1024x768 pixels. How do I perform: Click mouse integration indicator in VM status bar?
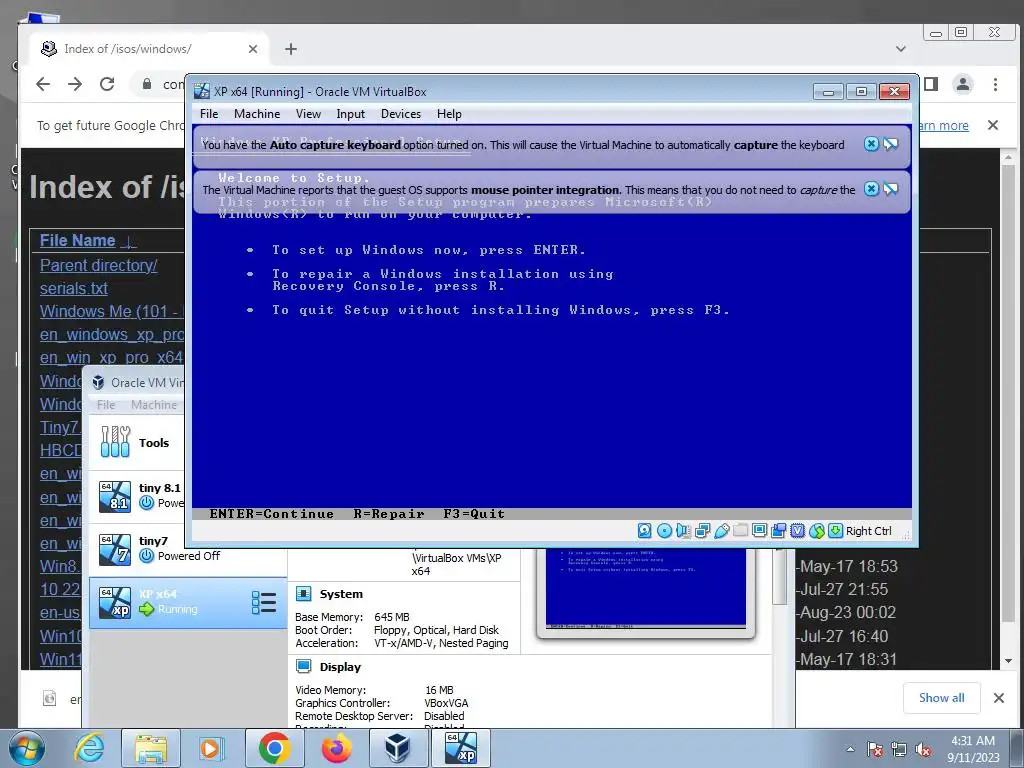pos(816,531)
